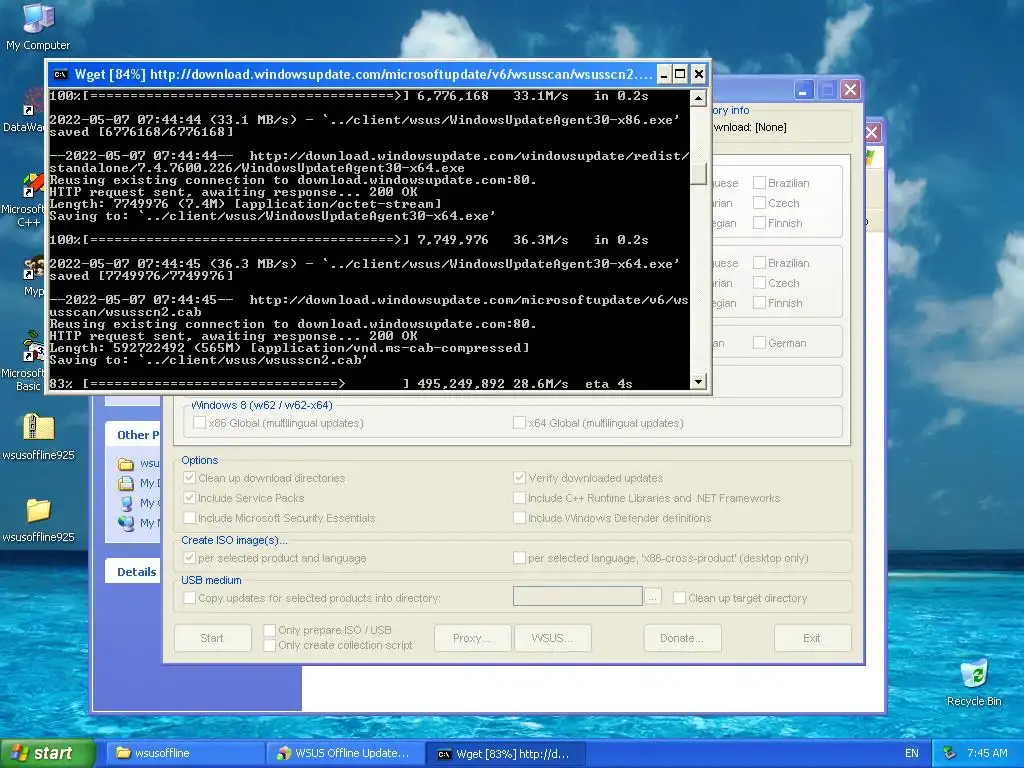Viewport: 1024px width, 768px height.
Task: Check Windows 8 x64 Global checkbox
Action: (x=519, y=423)
